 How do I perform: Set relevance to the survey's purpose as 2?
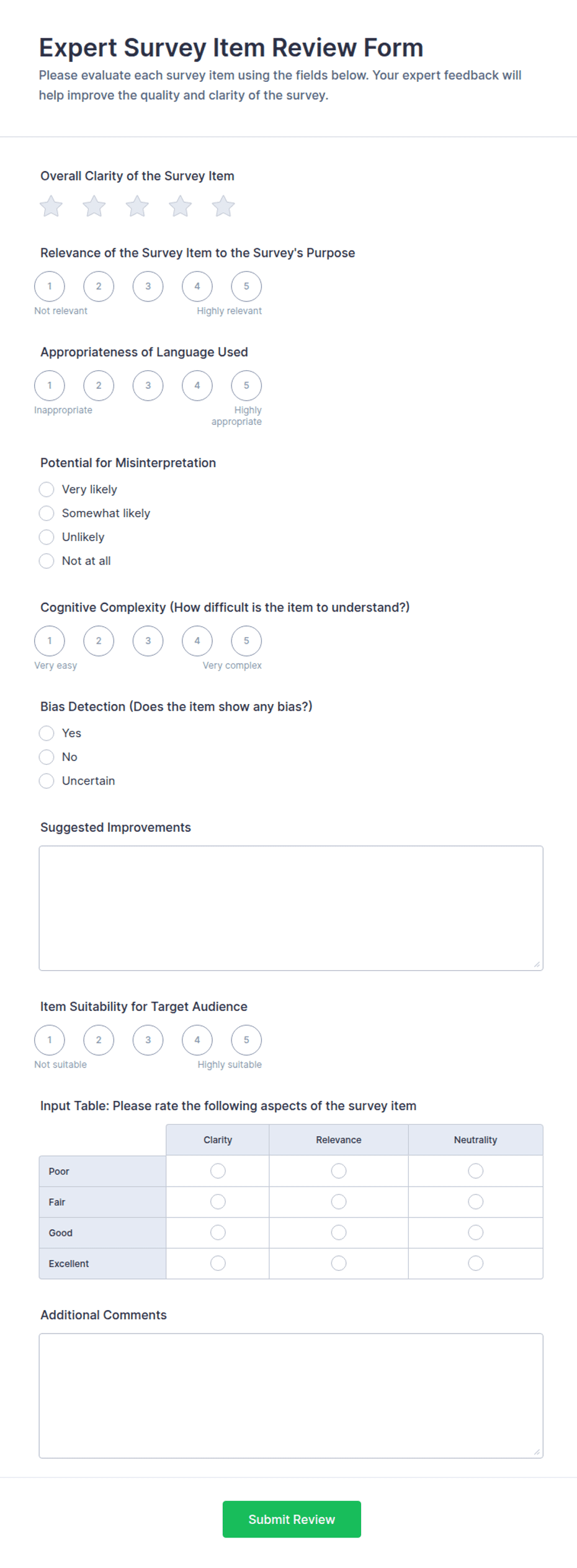pos(99,287)
